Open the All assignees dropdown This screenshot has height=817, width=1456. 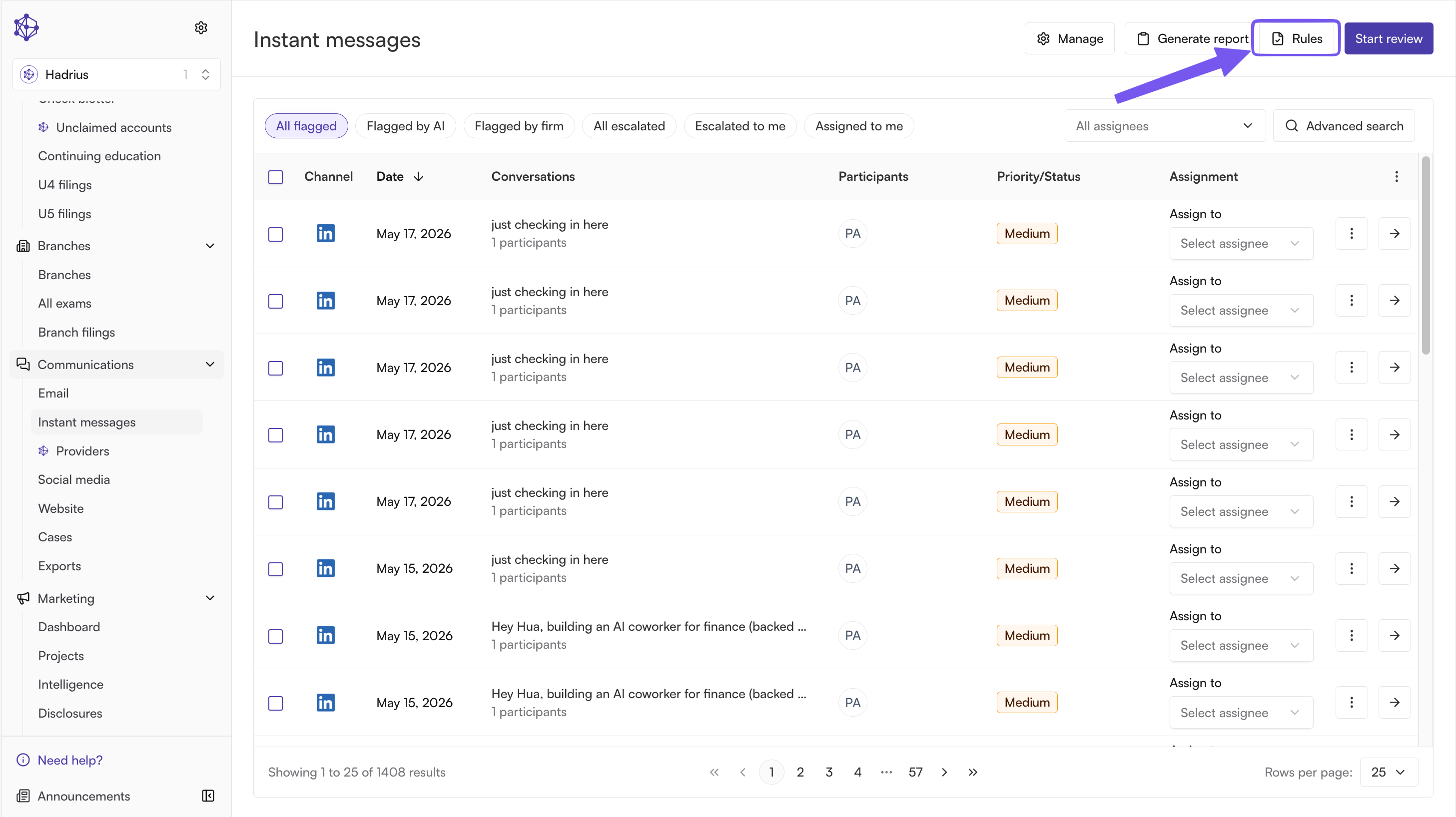pos(1164,125)
